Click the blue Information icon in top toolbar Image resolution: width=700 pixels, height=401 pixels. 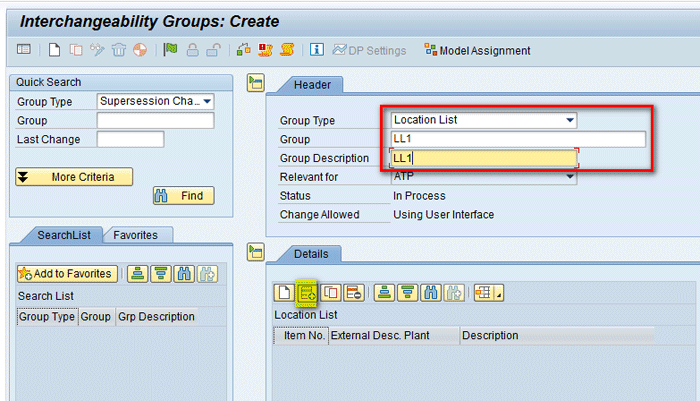pos(316,50)
